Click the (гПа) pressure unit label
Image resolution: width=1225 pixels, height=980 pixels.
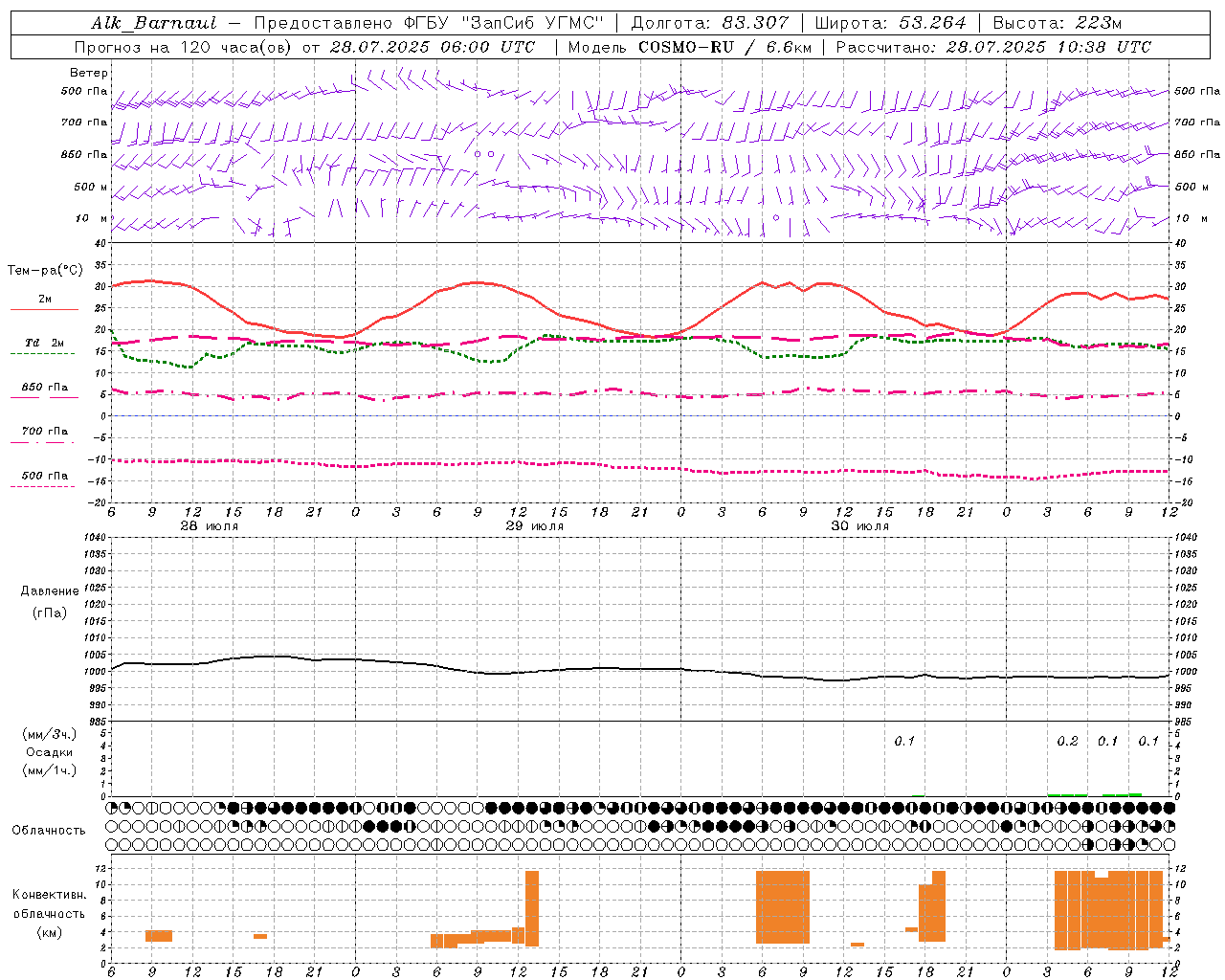point(48,612)
